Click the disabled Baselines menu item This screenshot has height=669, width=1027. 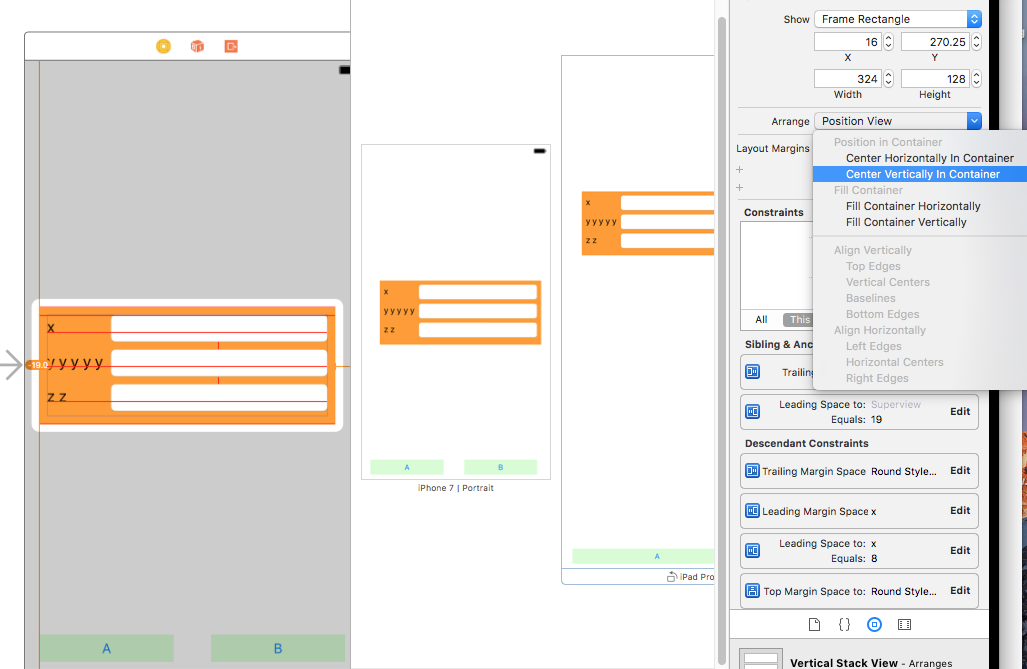coord(870,298)
